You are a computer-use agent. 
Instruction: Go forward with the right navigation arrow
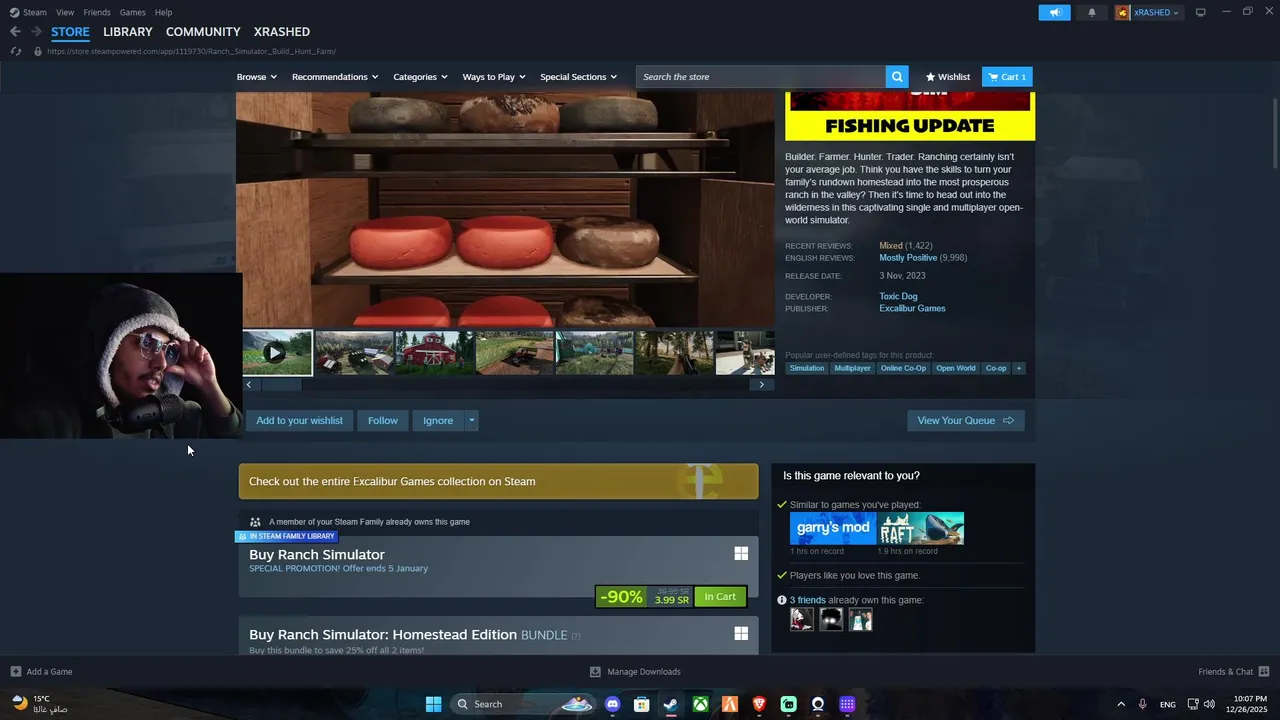point(36,32)
